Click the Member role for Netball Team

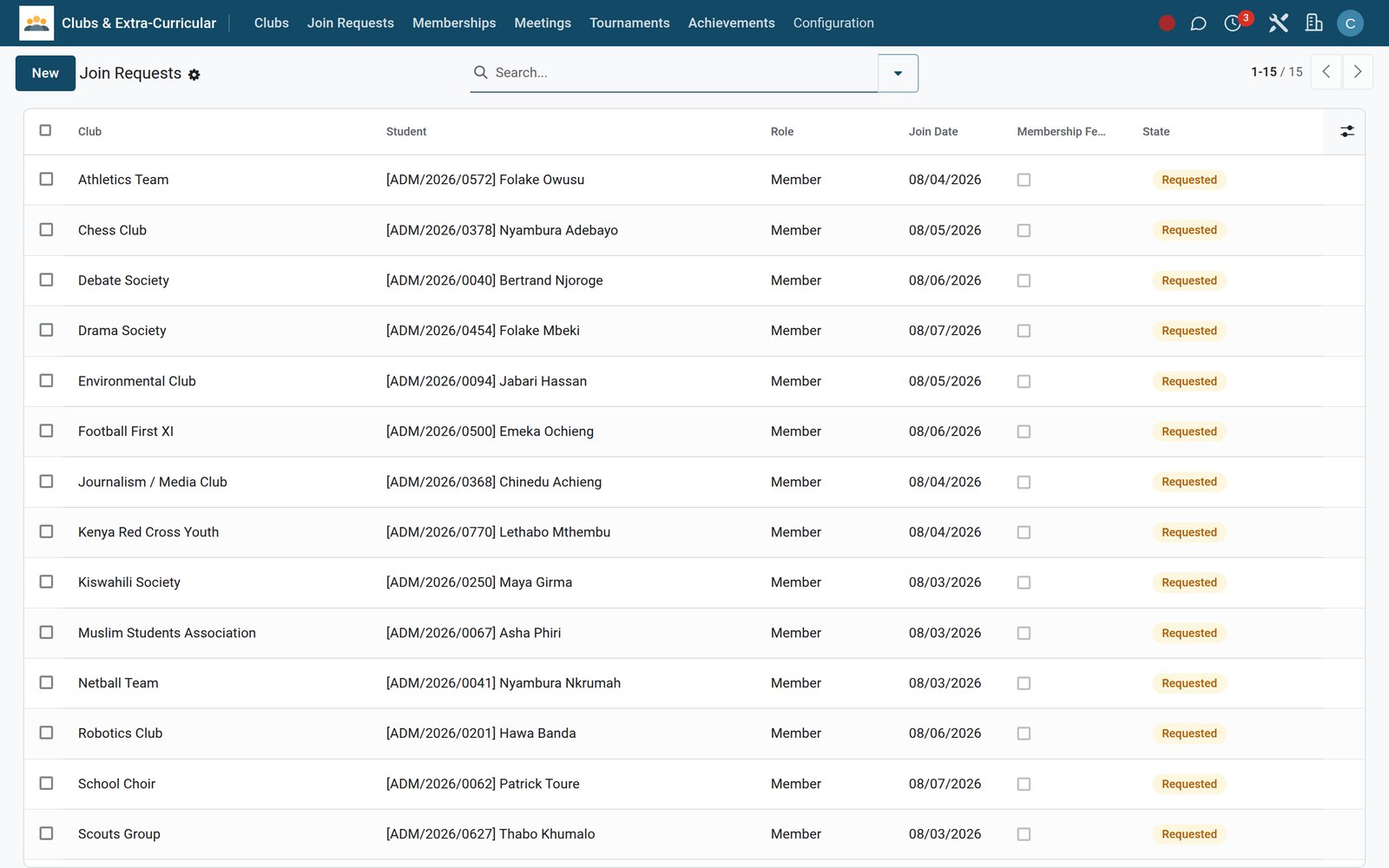[796, 683]
